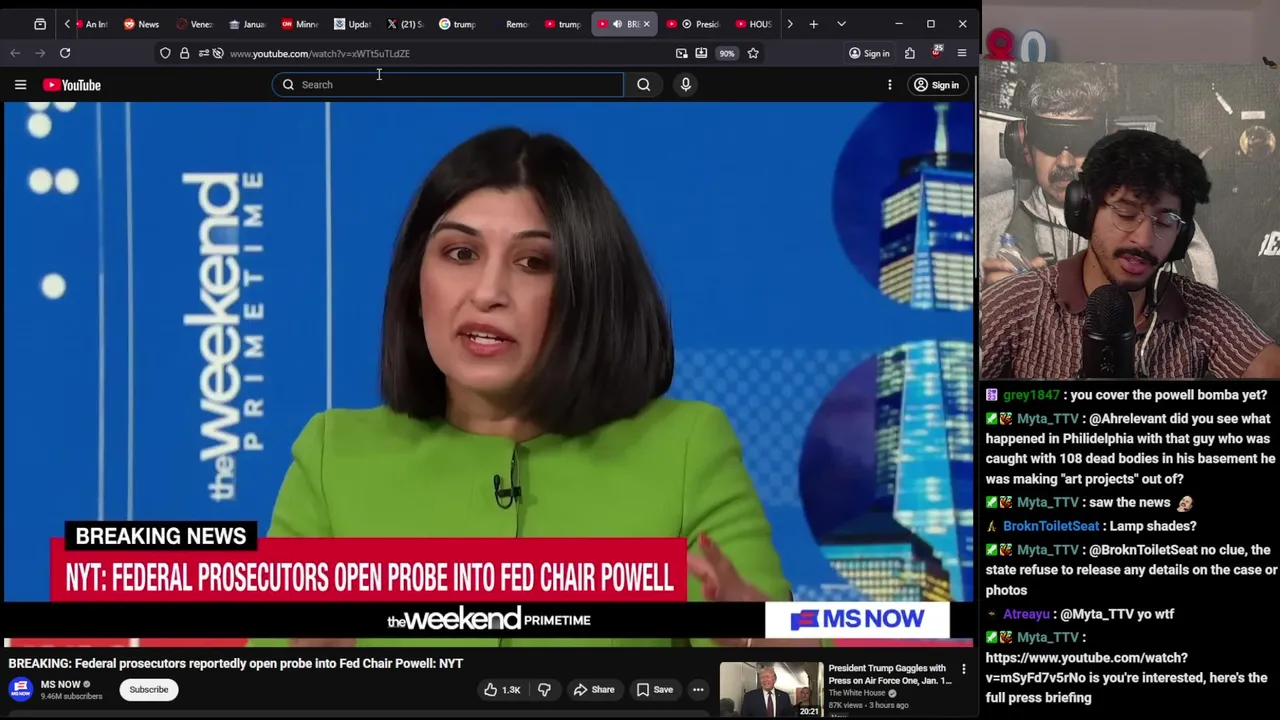Bookmark this page with star icon
Image resolution: width=1280 pixels, height=720 pixels.
tap(753, 53)
